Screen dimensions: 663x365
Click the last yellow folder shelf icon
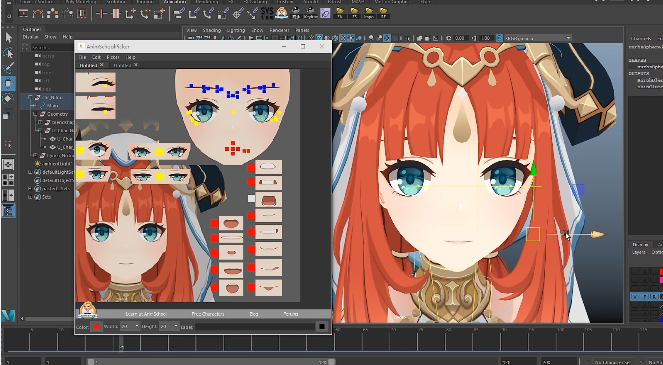(x=383, y=13)
